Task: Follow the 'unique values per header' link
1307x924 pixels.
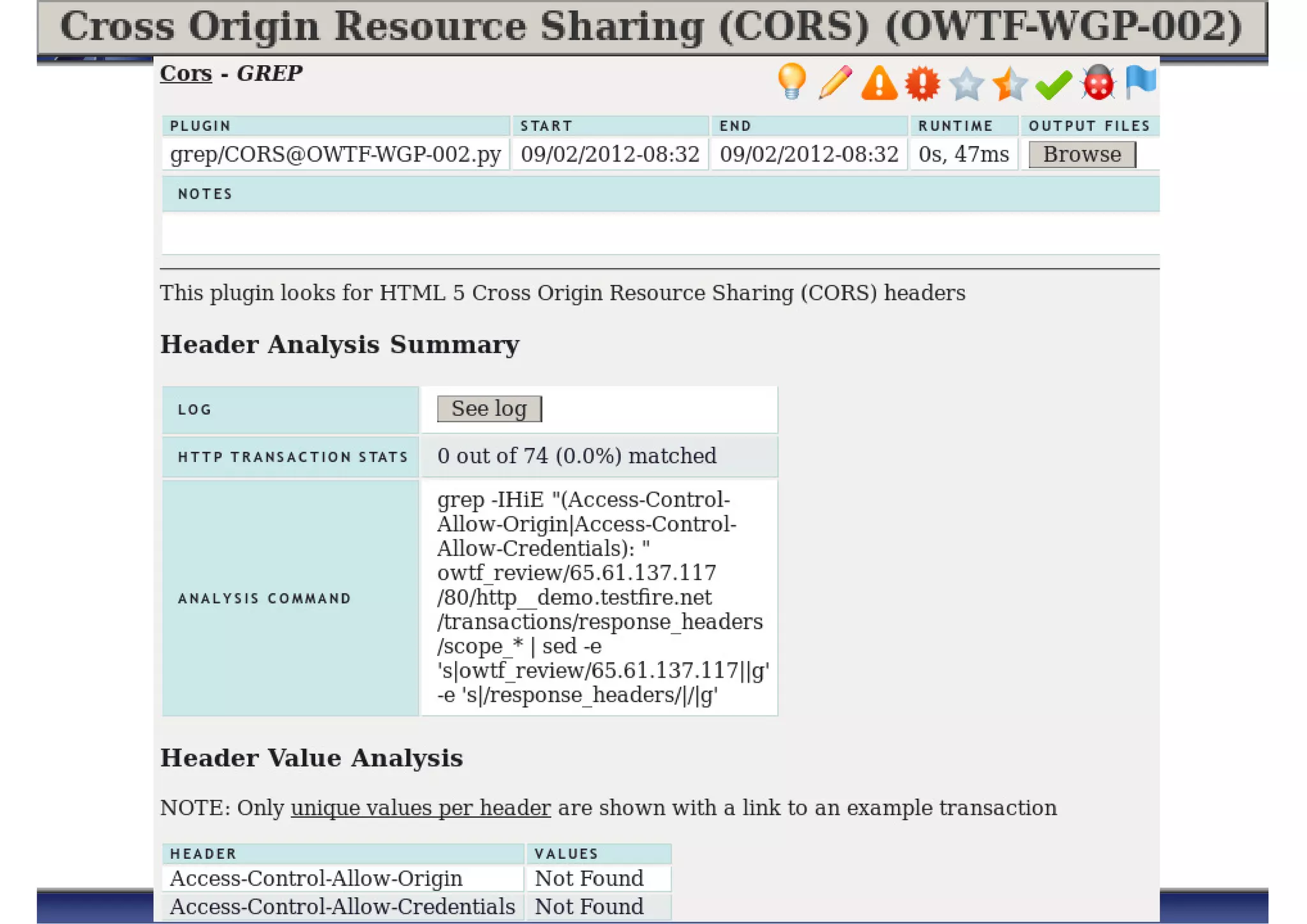Action: (x=421, y=808)
